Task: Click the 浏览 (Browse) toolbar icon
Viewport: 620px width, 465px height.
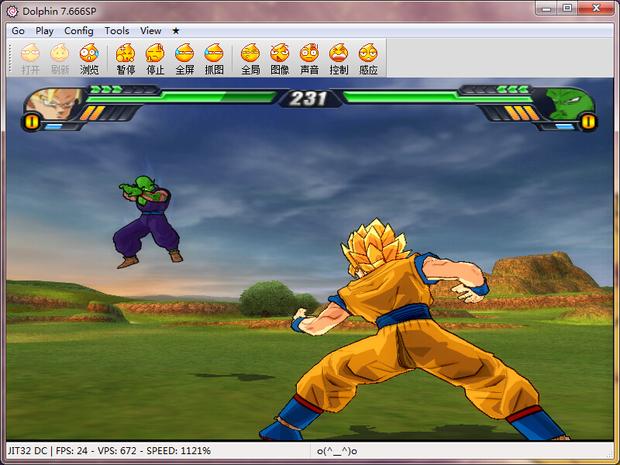Action: [89, 59]
